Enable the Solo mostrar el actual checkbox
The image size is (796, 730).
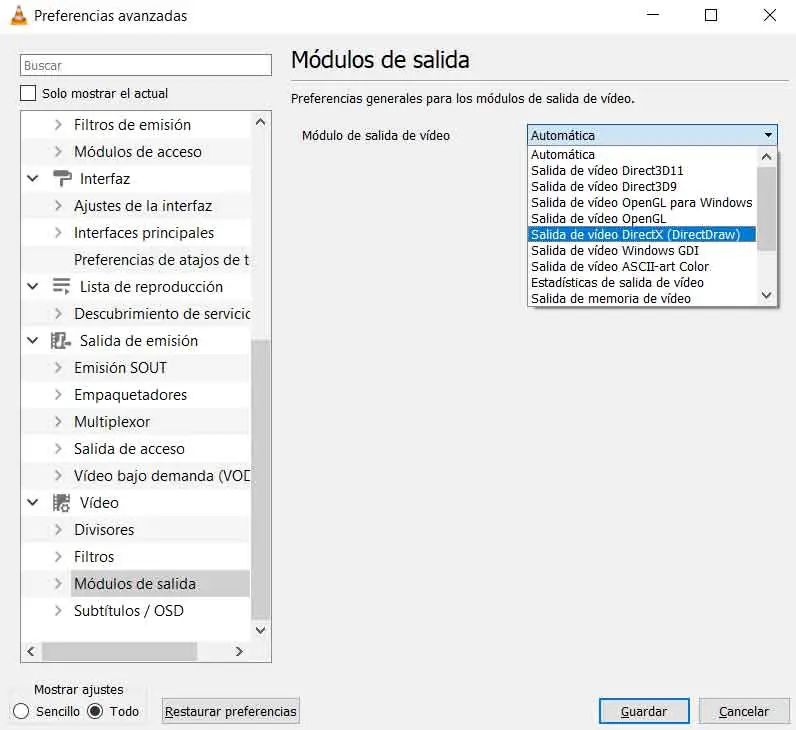coord(28,93)
